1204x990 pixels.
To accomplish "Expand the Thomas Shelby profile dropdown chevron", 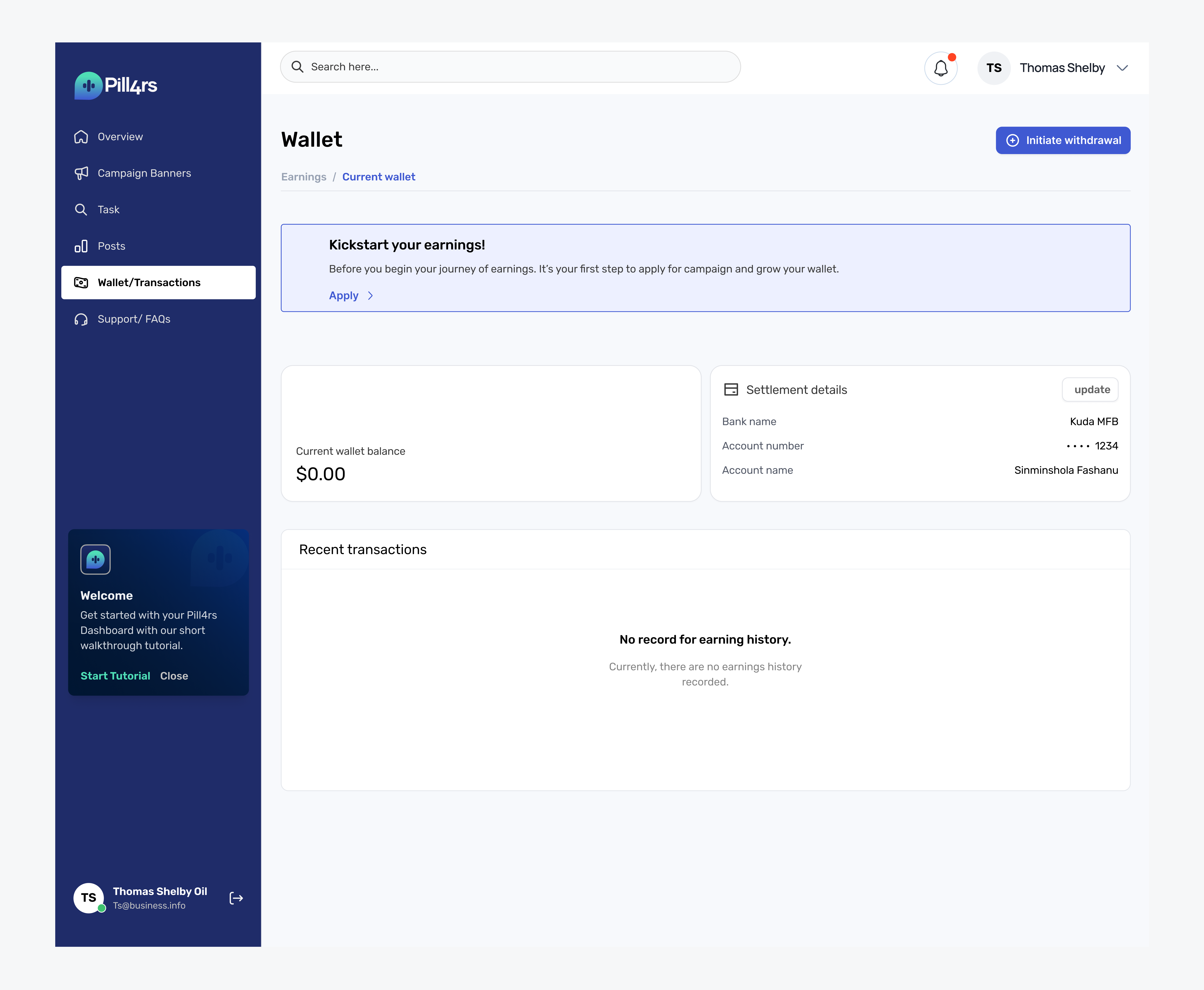I will 1122,68.
